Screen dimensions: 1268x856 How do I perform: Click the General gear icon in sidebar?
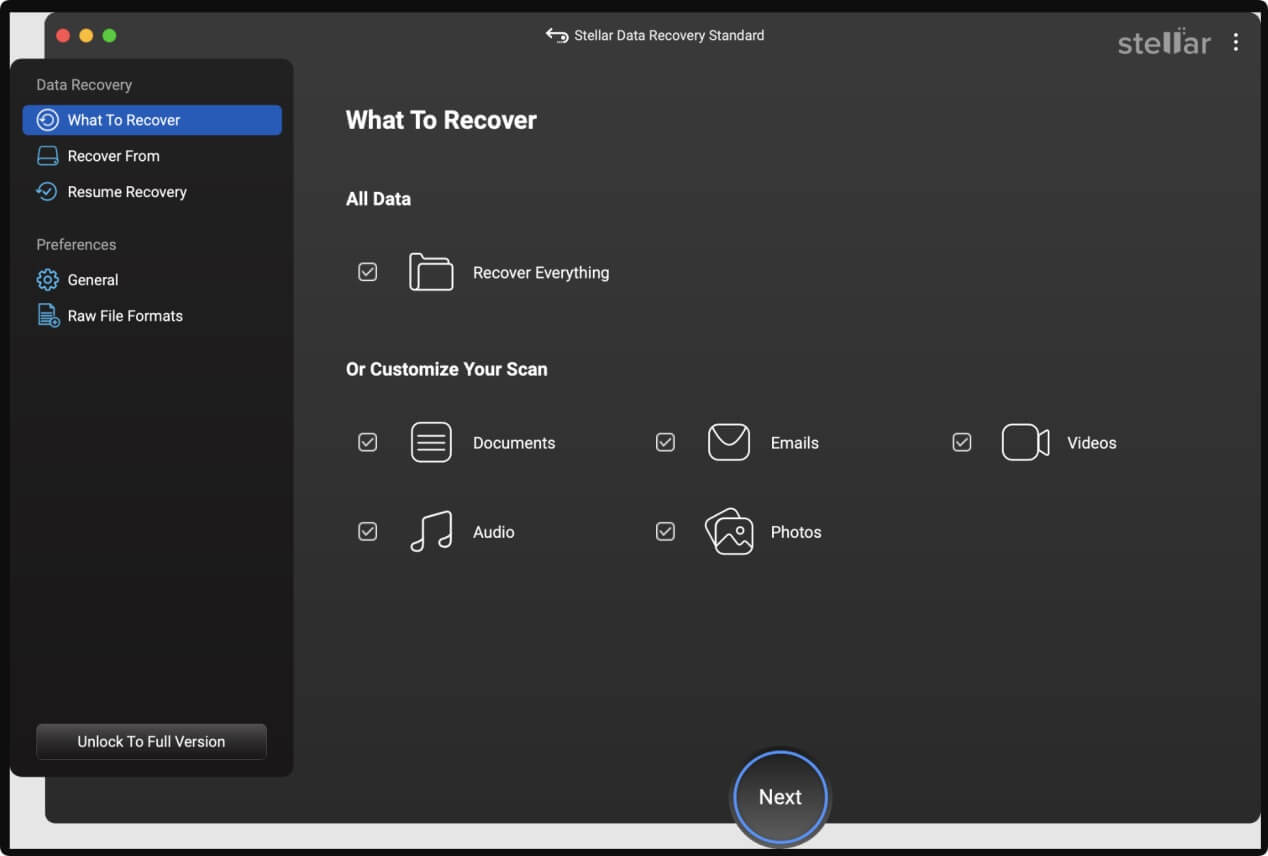[48, 280]
